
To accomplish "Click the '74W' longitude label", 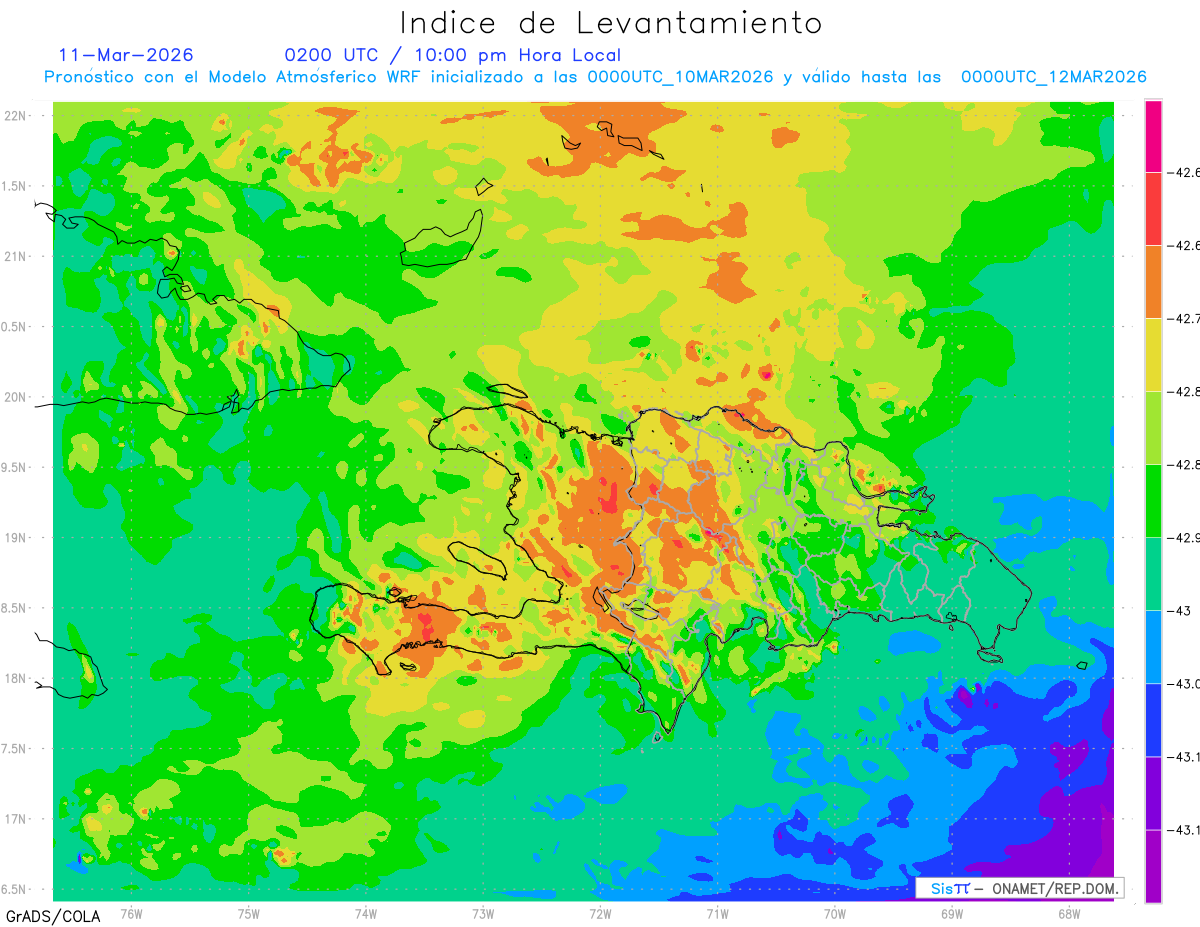I will (366, 912).
